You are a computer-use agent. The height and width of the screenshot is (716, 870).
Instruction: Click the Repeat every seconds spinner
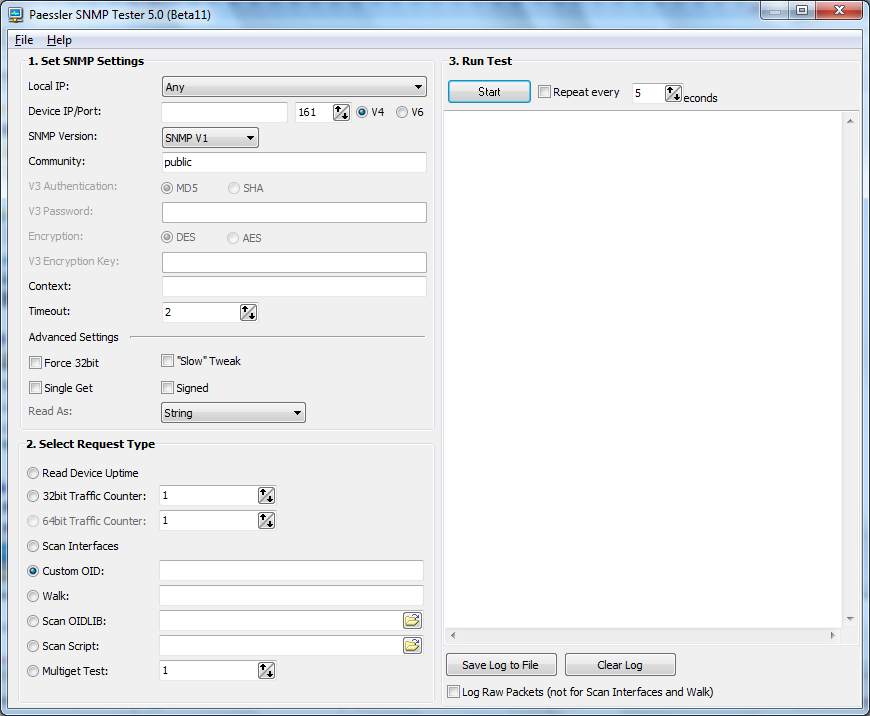click(673, 93)
